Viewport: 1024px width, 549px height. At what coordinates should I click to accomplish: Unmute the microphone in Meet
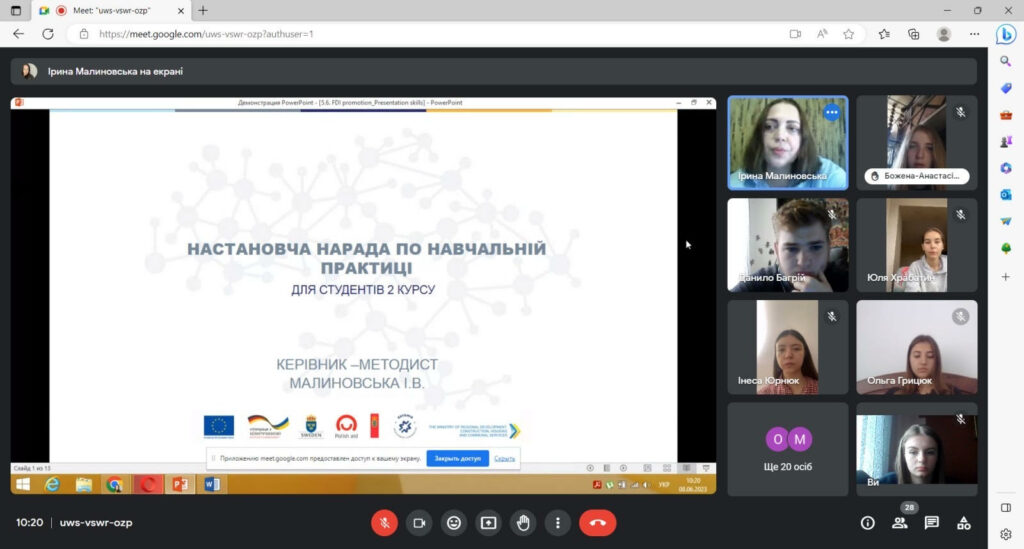point(384,522)
